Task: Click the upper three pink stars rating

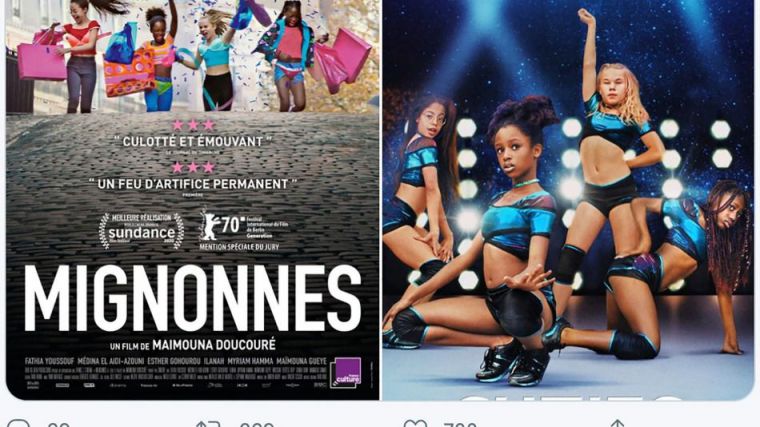Action: click(193, 125)
